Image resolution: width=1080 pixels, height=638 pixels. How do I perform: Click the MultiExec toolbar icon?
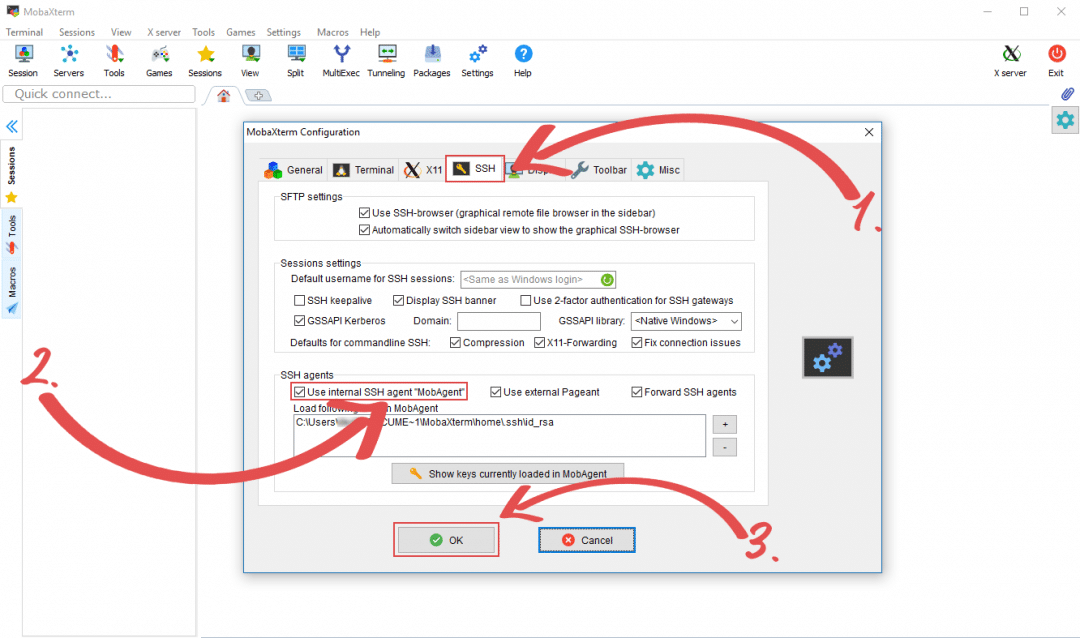pyautogui.click(x=341, y=60)
